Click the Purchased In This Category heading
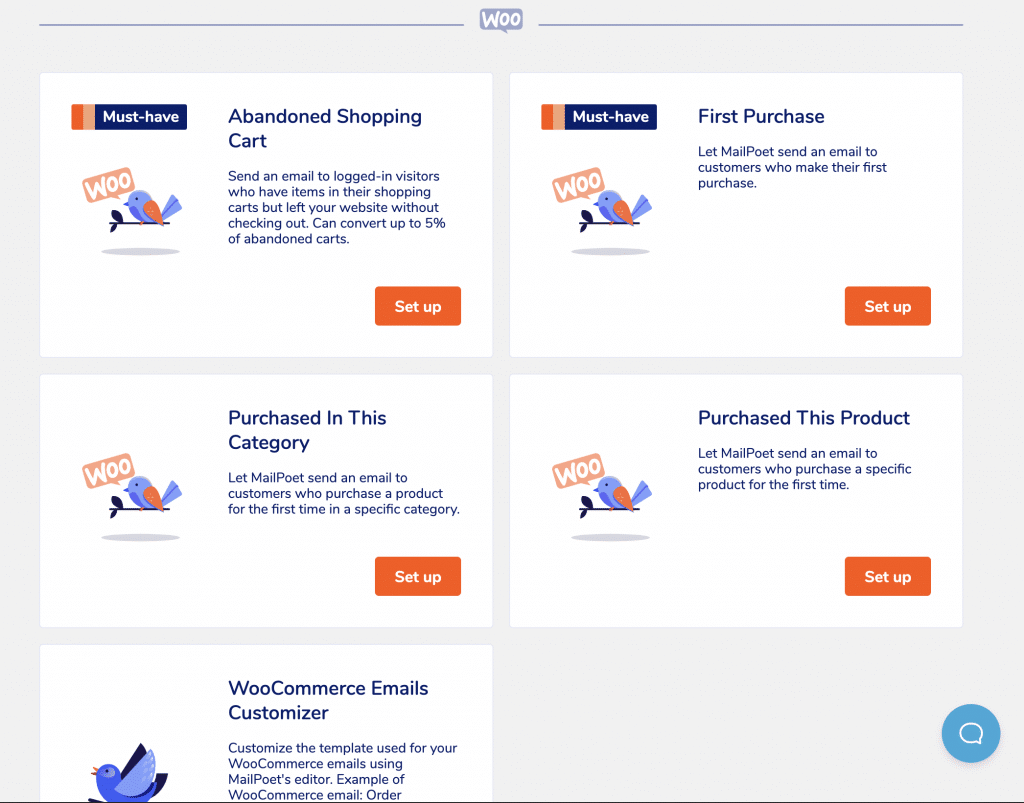The width and height of the screenshot is (1024, 803). pos(307,430)
